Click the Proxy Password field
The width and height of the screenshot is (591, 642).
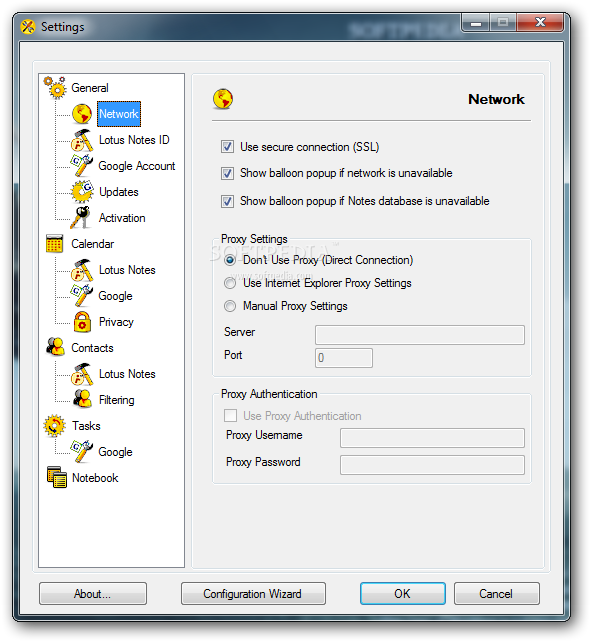pyautogui.click(x=432, y=465)
